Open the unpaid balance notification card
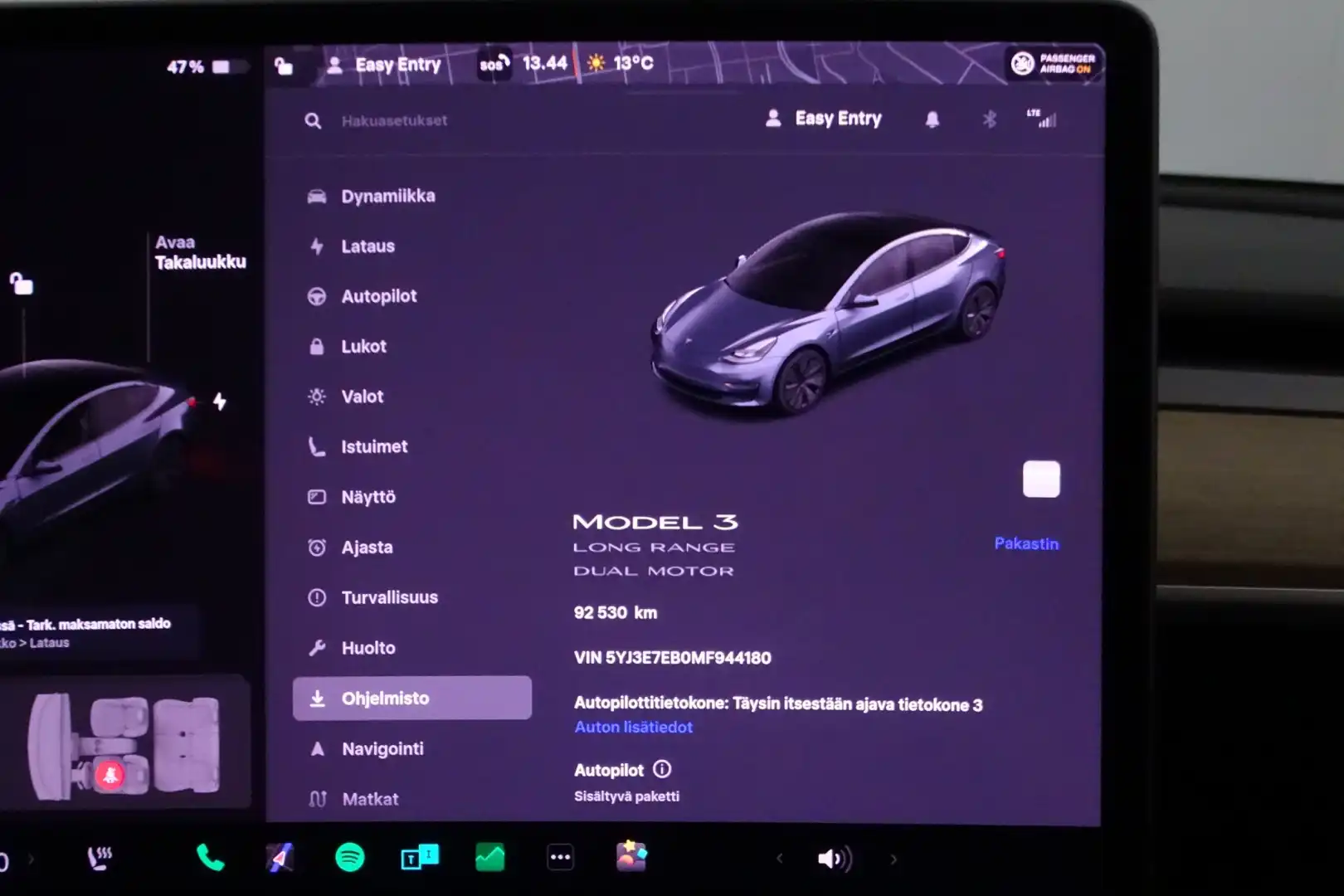1344x896 pixels. point(100,632)
